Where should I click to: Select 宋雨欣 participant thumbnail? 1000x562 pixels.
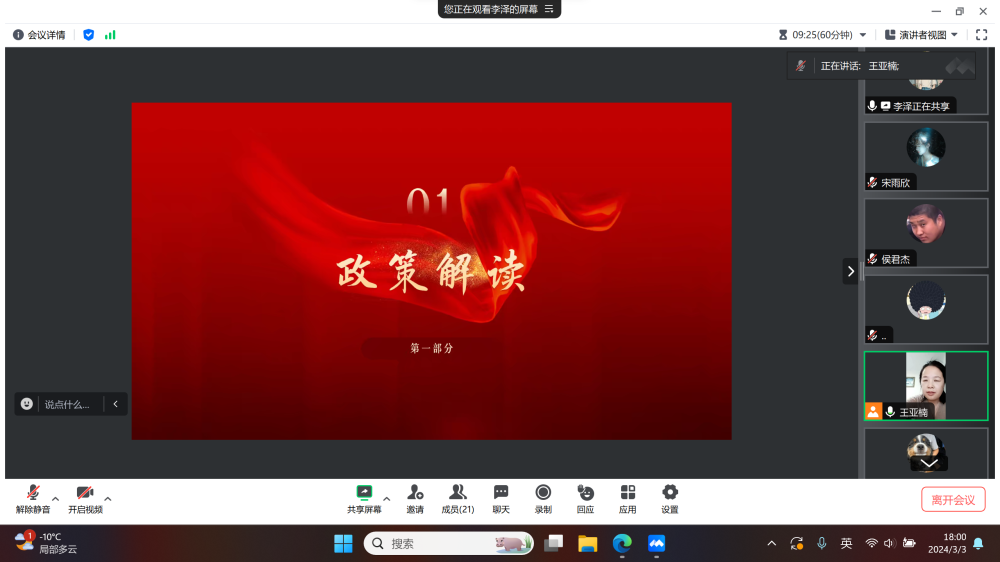pyautogui.click(x=926, y=156)
